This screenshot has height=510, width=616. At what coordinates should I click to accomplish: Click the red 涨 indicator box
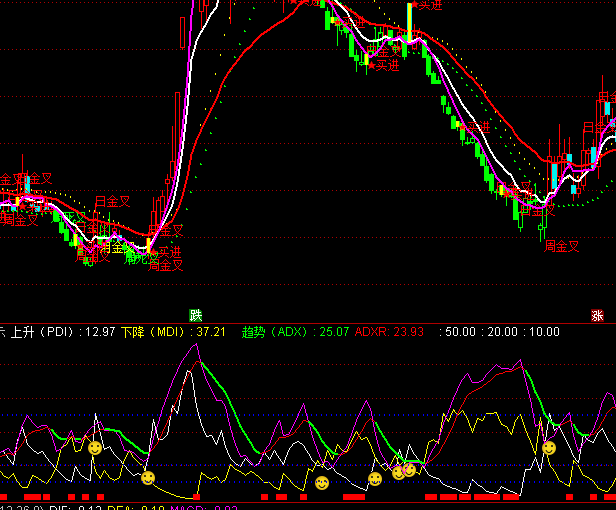(x=597, y=315)
